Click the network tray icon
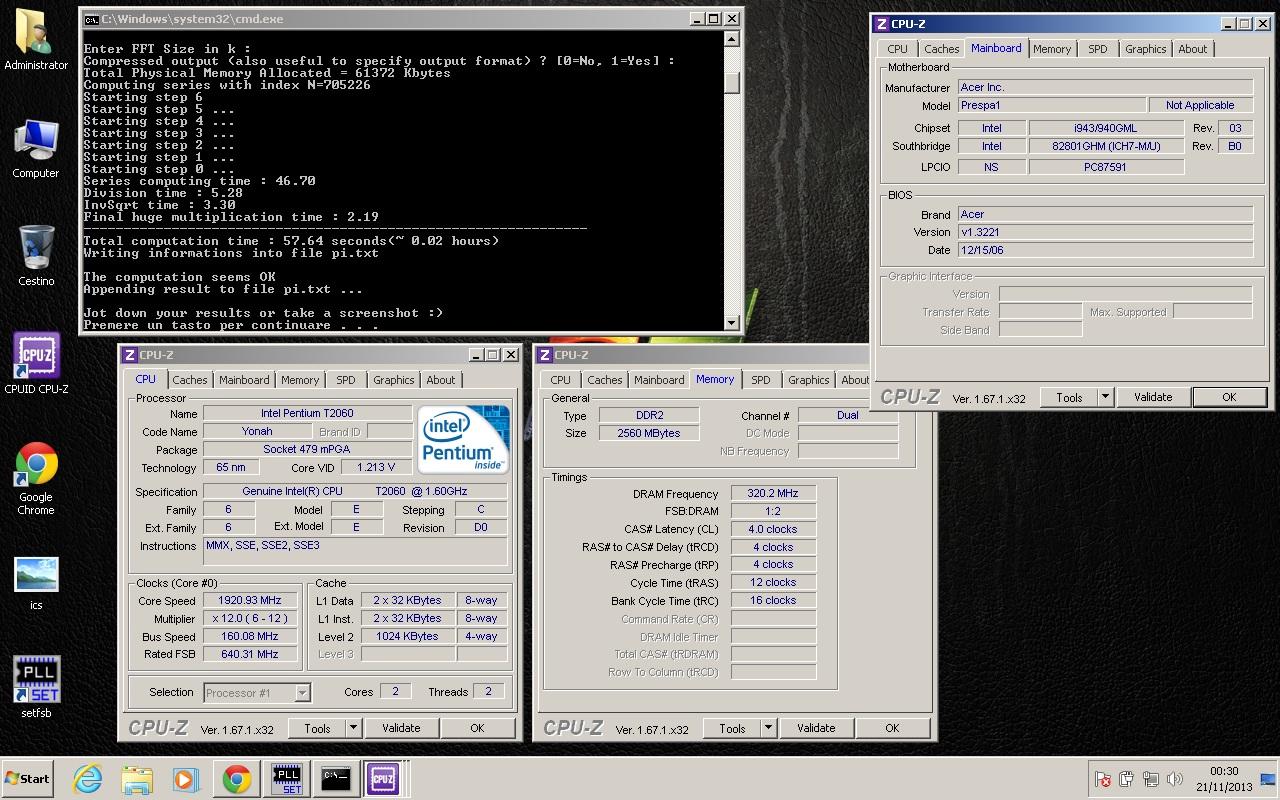Viewport: 1280px width, 800px height. 1151,779
